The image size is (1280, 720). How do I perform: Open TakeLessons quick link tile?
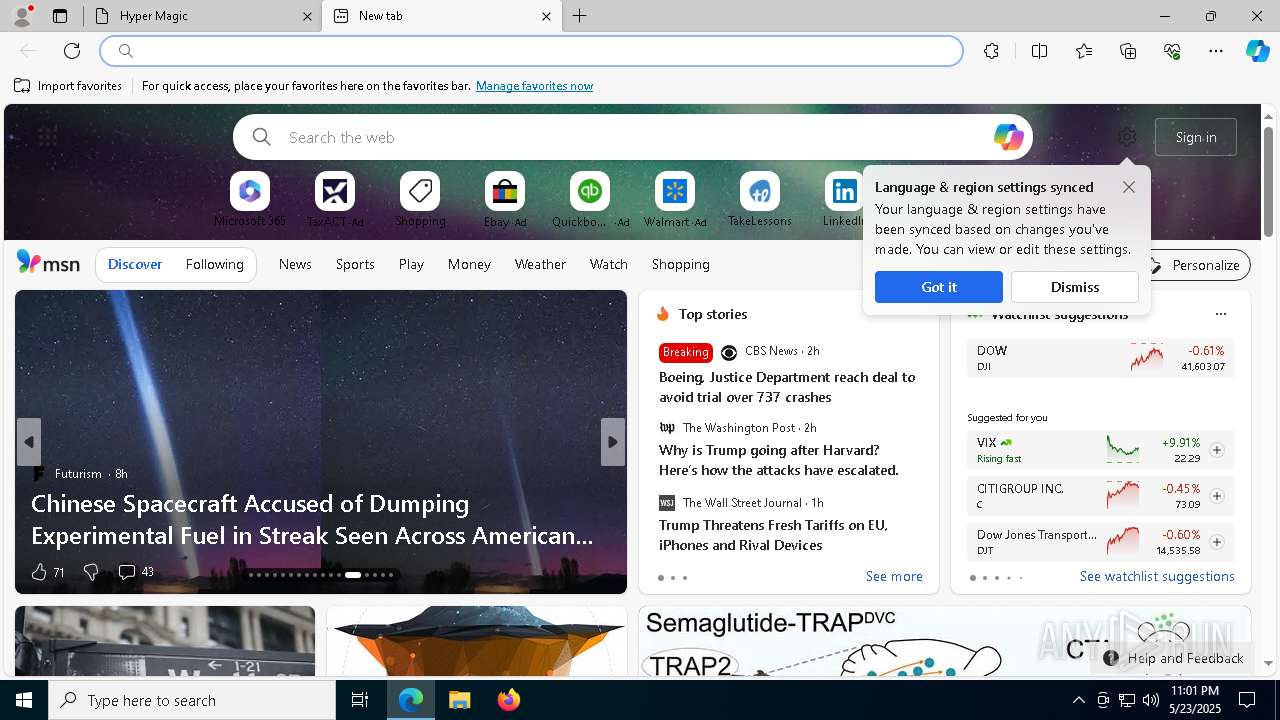[x=760, y=200]
